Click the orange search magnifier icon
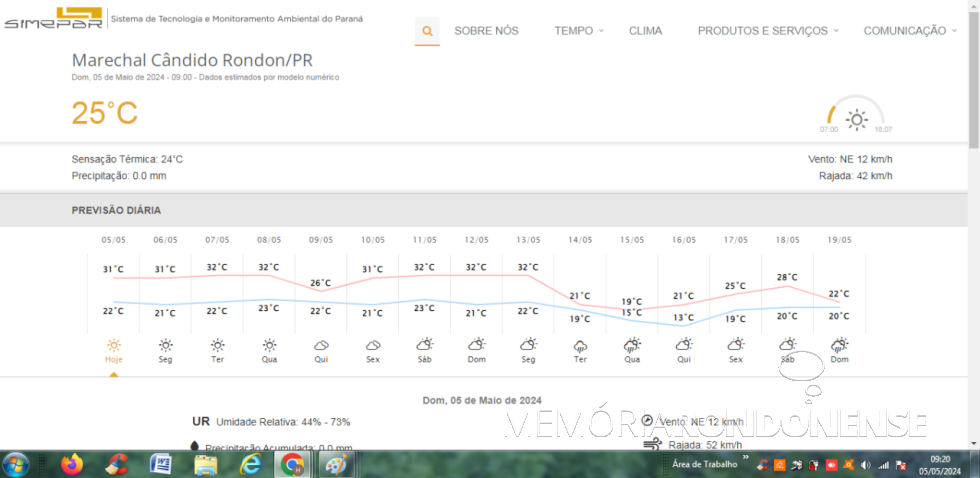 point(427,31)
